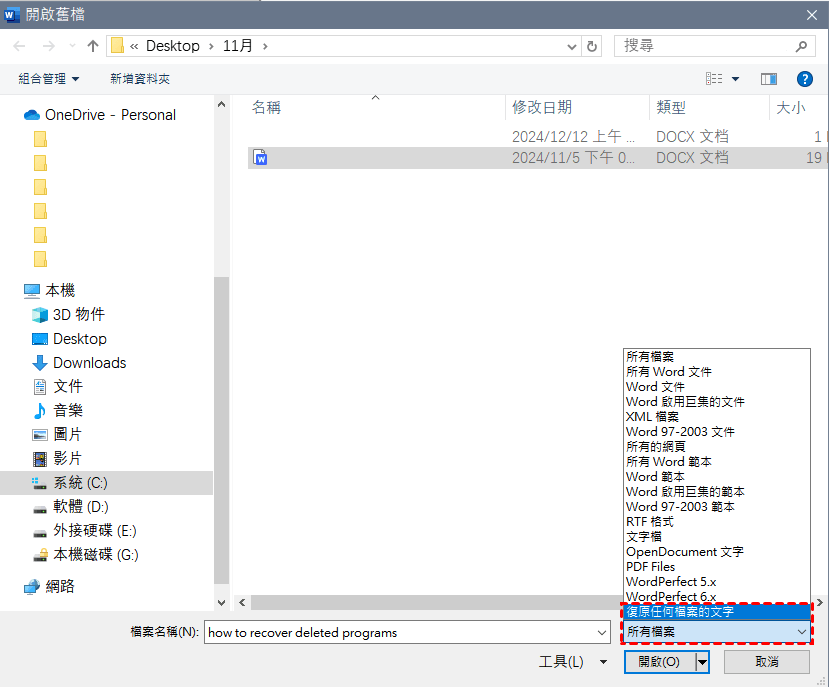Go up one folder level
The image size is (829, 687).
(x=93, y=47)
